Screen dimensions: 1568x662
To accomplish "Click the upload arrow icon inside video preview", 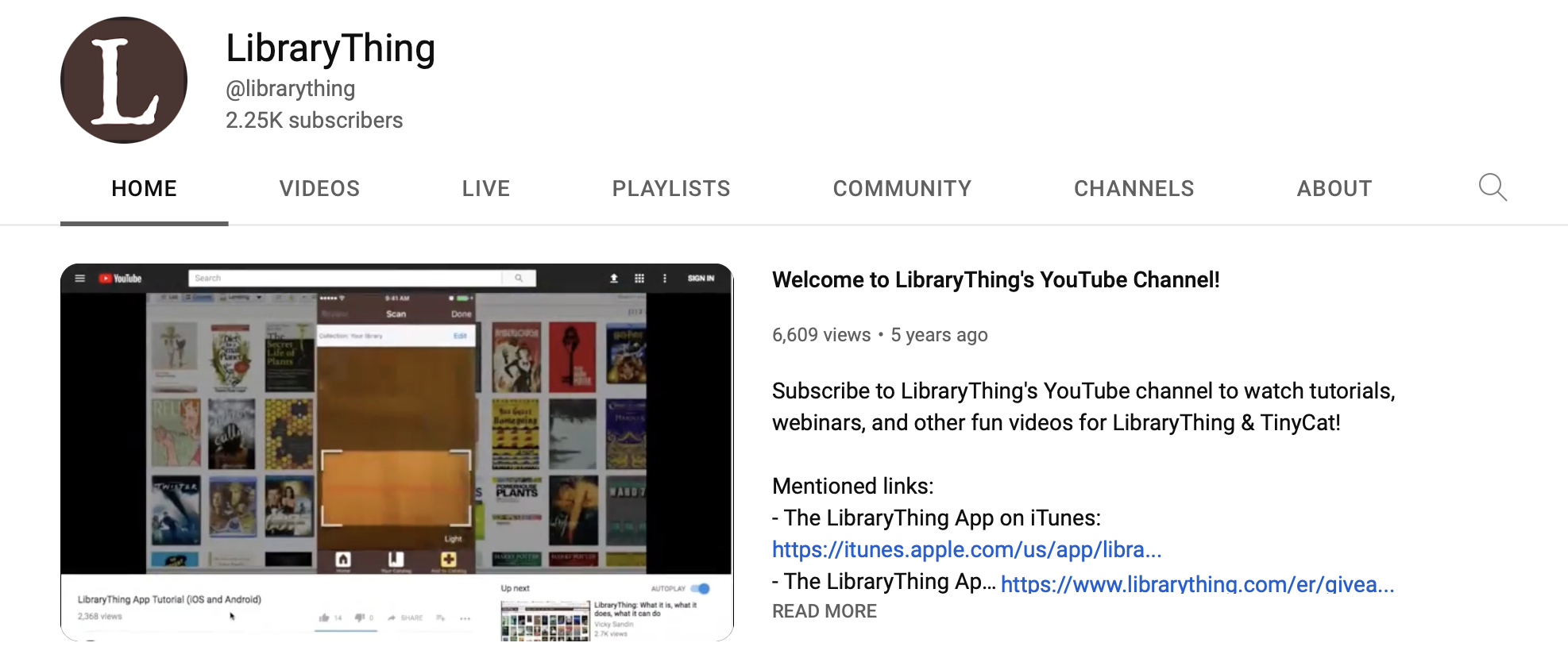I will pos(614,279).
